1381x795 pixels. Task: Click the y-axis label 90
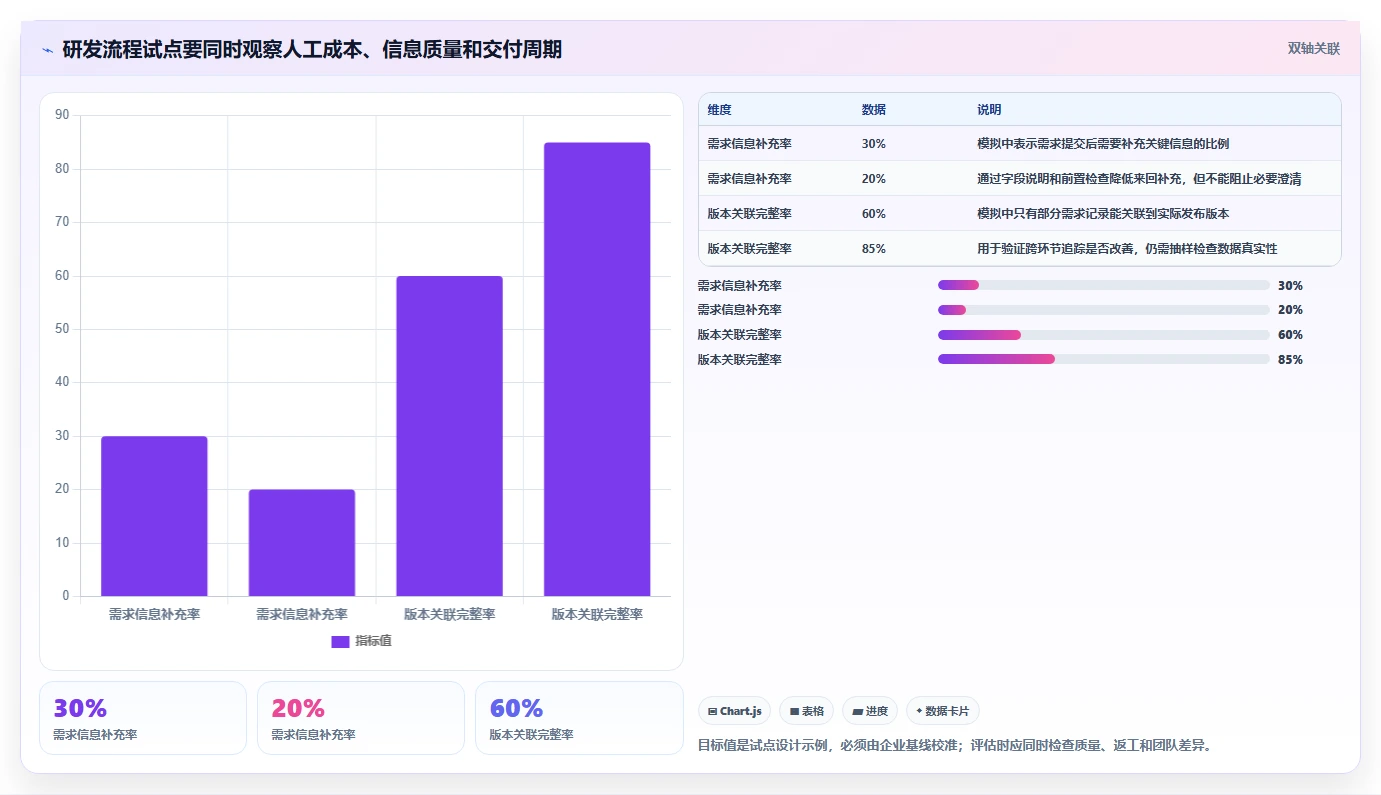click(x=62, y=115)
